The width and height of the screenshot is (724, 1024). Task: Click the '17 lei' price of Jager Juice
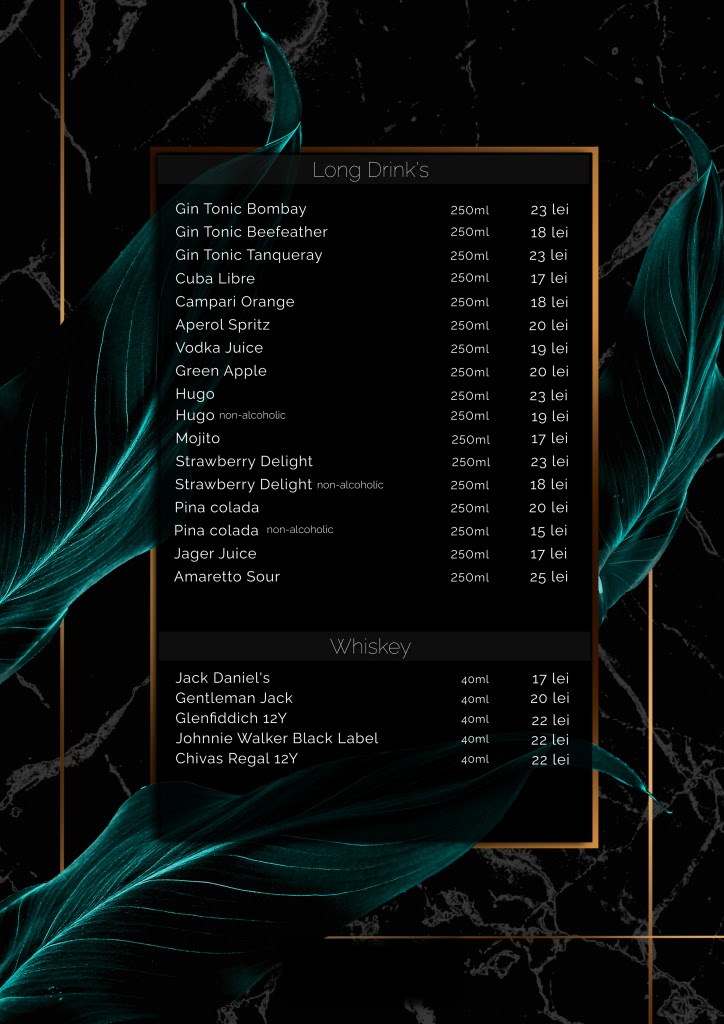tap(549, 554)
